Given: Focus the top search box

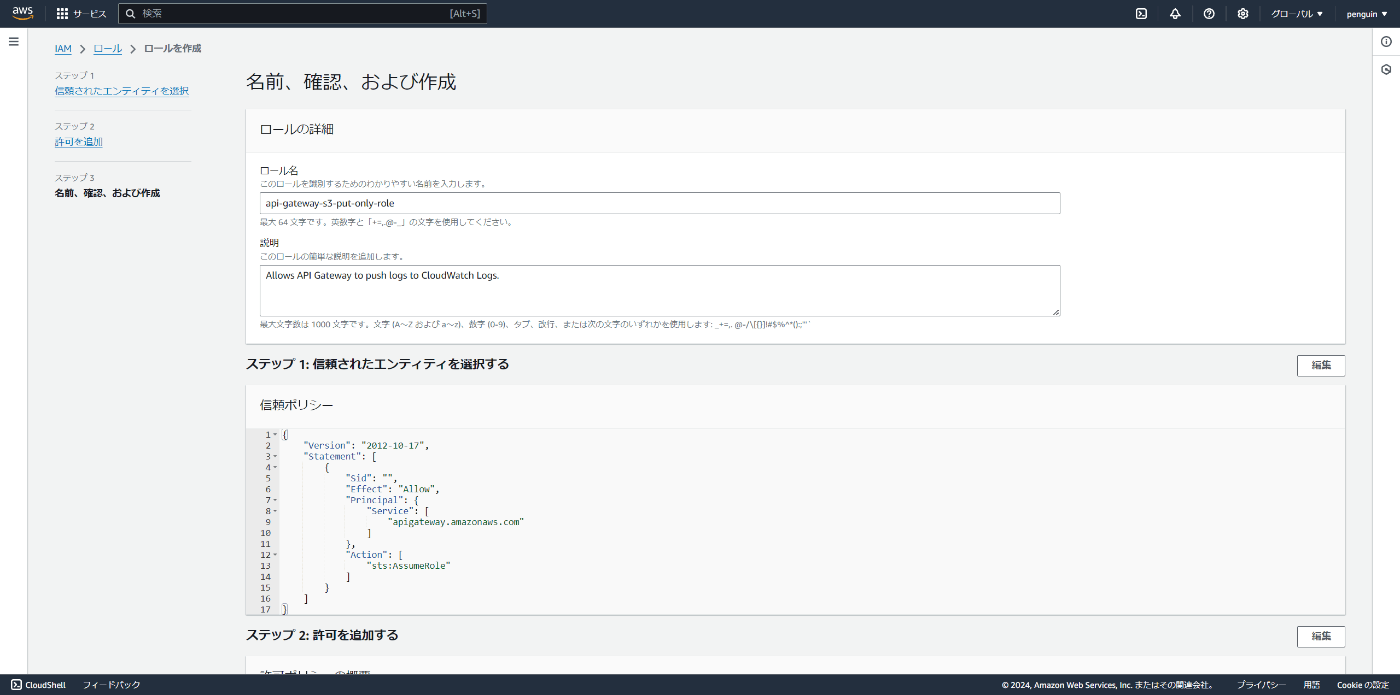Looking at the screenshot, I should (x=302, y=14).
